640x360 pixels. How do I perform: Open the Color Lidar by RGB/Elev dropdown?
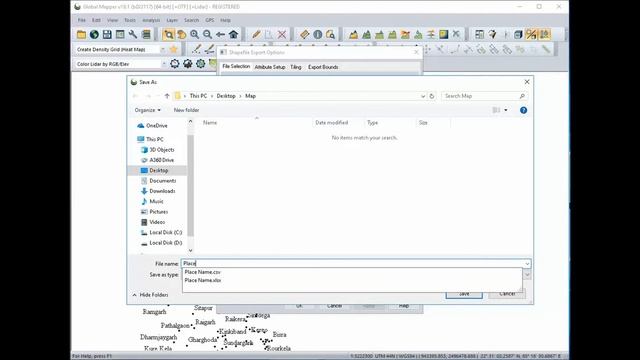click(164, 64)
